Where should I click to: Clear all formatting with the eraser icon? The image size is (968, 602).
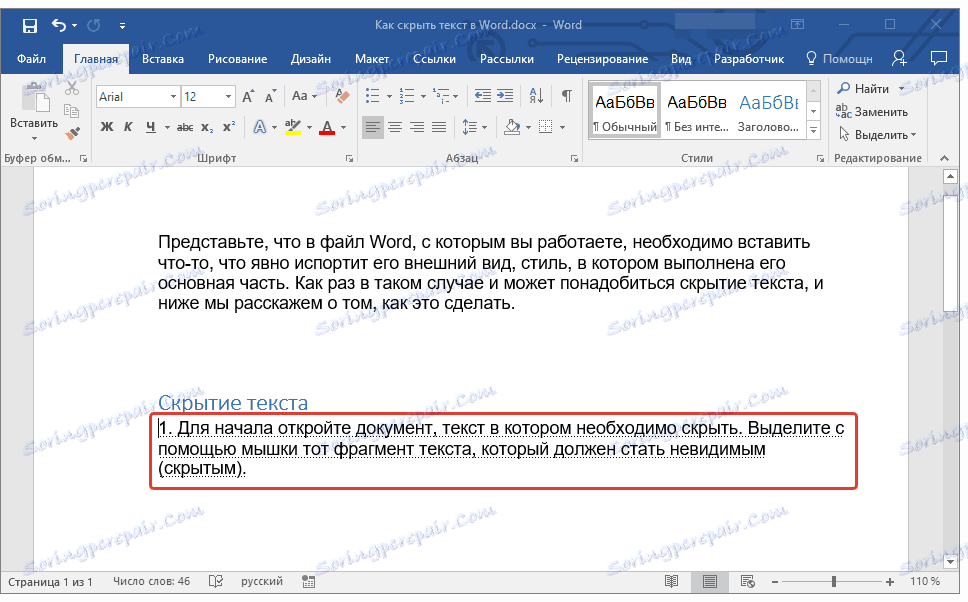[x=340, y=96]
